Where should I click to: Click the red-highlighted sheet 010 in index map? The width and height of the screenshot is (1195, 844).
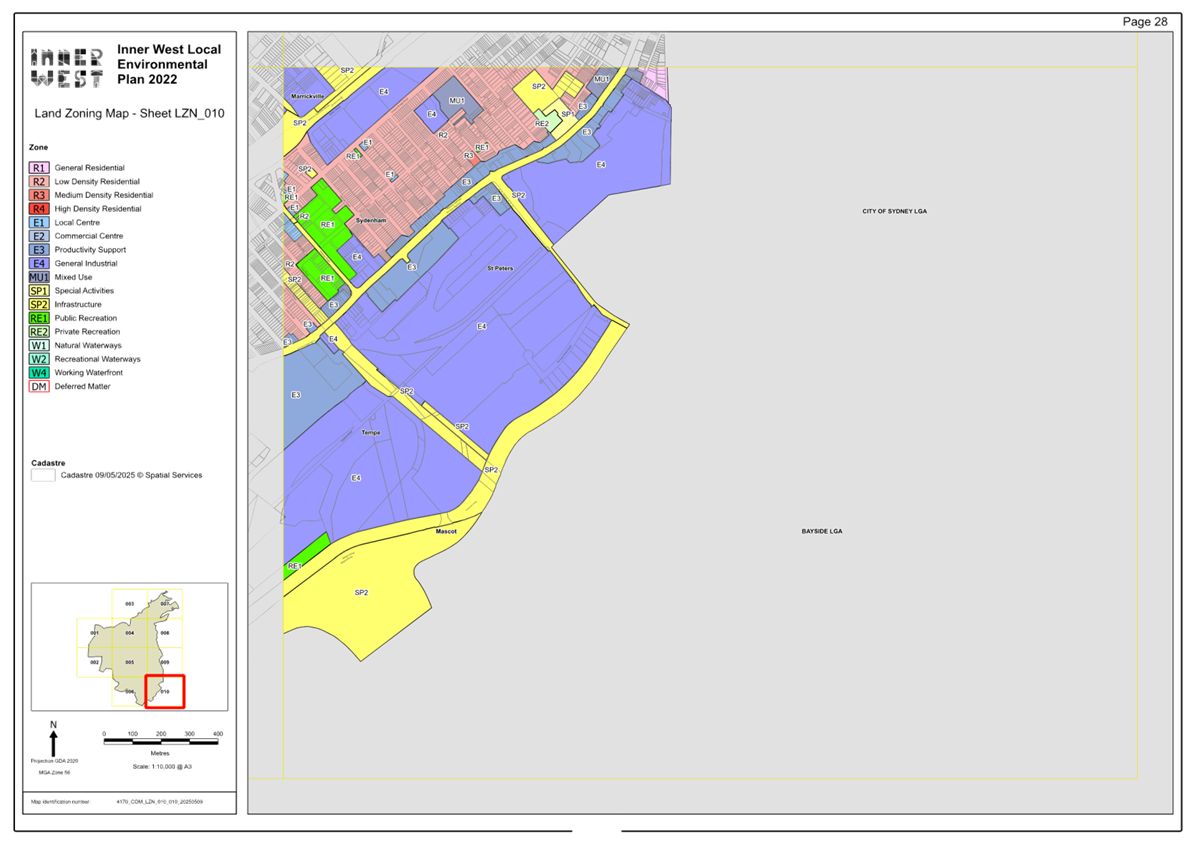(165, 692)
